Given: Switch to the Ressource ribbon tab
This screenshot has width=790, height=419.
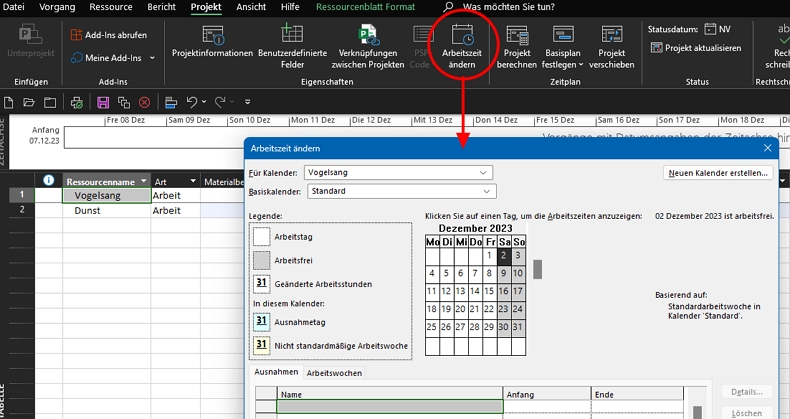Looking at the screenshot, I should [111, 7].
